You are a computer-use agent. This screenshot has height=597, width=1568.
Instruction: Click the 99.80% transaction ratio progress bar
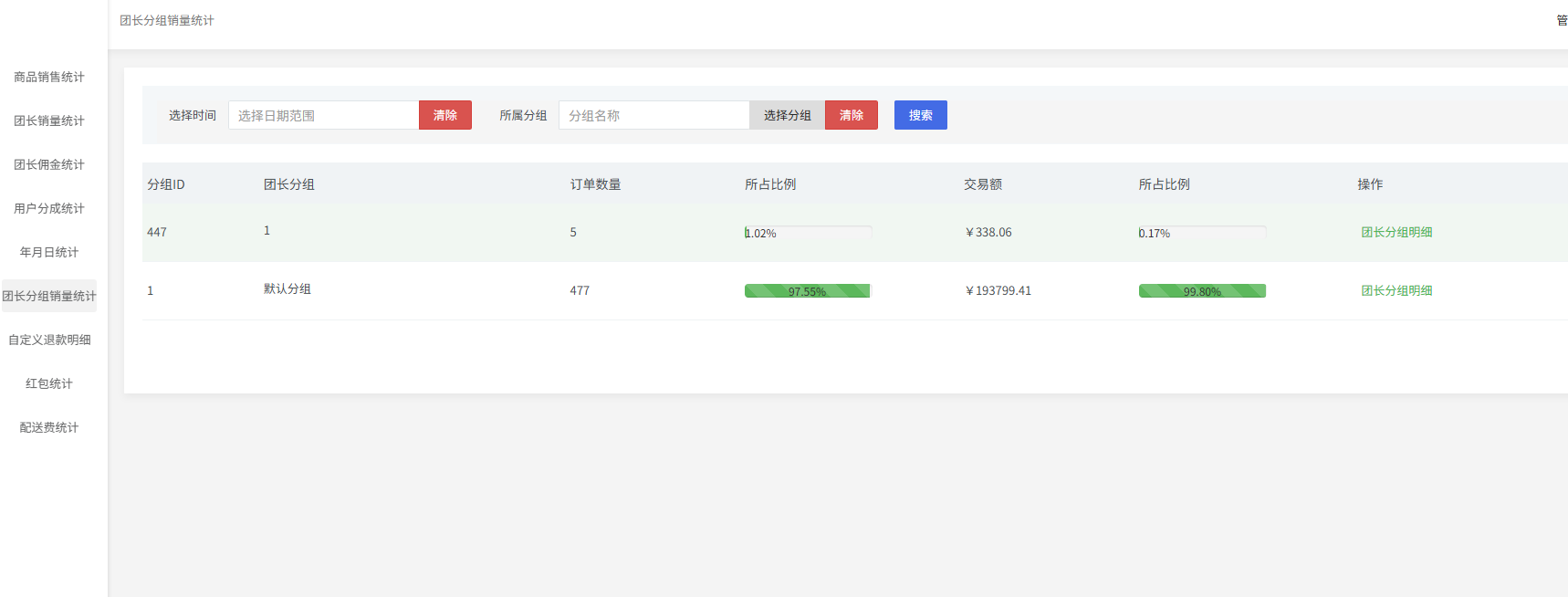click(x=1202, y=291)
